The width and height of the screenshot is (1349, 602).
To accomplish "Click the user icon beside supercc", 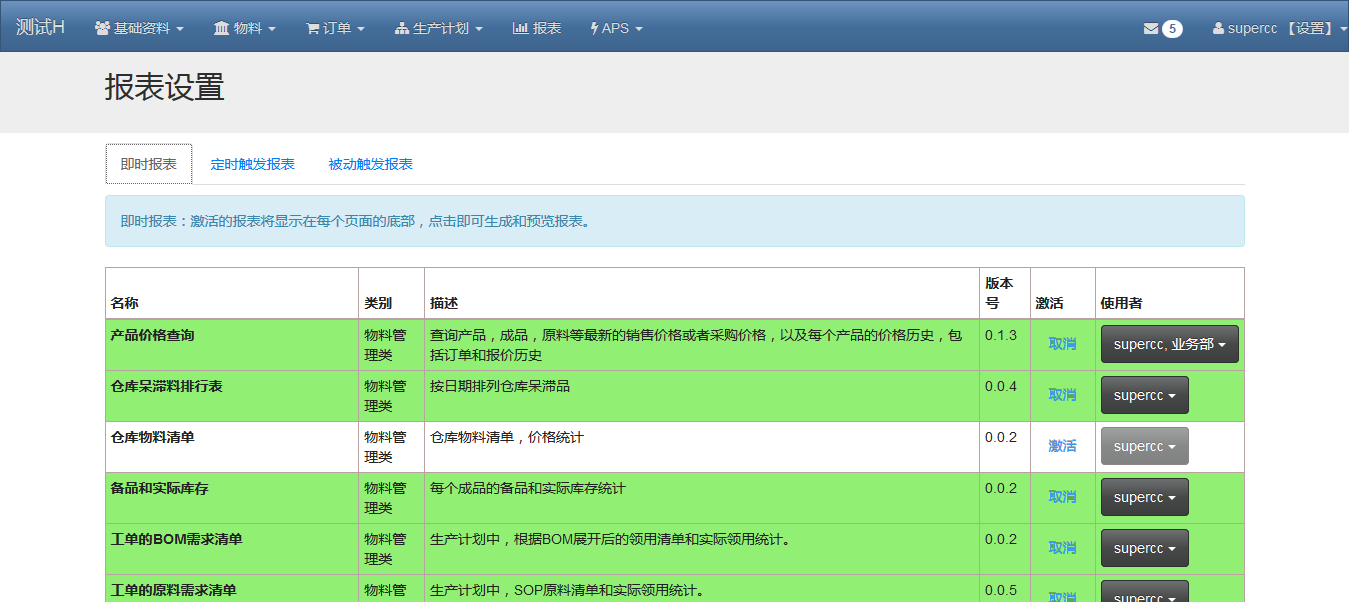I will pos(1218,29).
